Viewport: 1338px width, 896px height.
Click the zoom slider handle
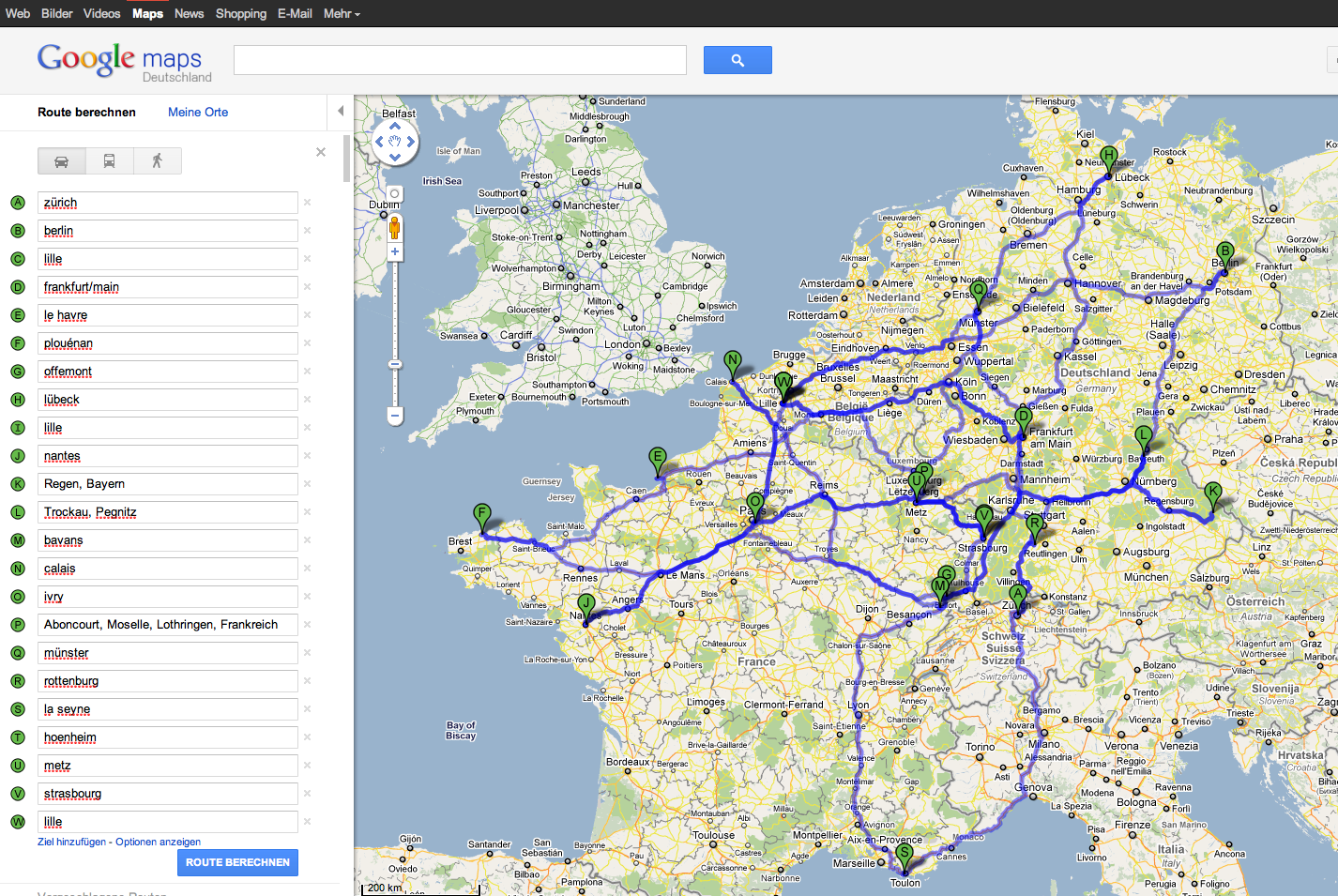[395, 364]
